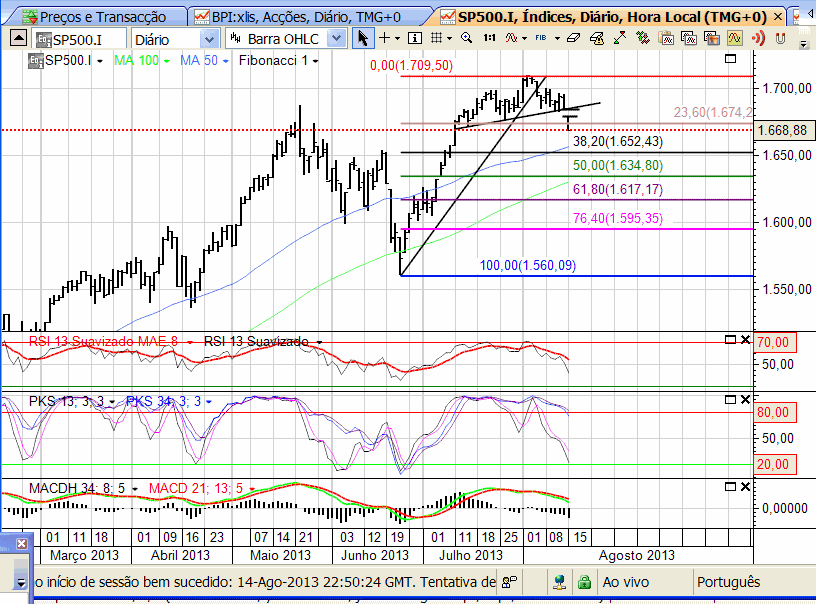
Task: Click the first chart template icon
Action: click(x=666, y=38)
